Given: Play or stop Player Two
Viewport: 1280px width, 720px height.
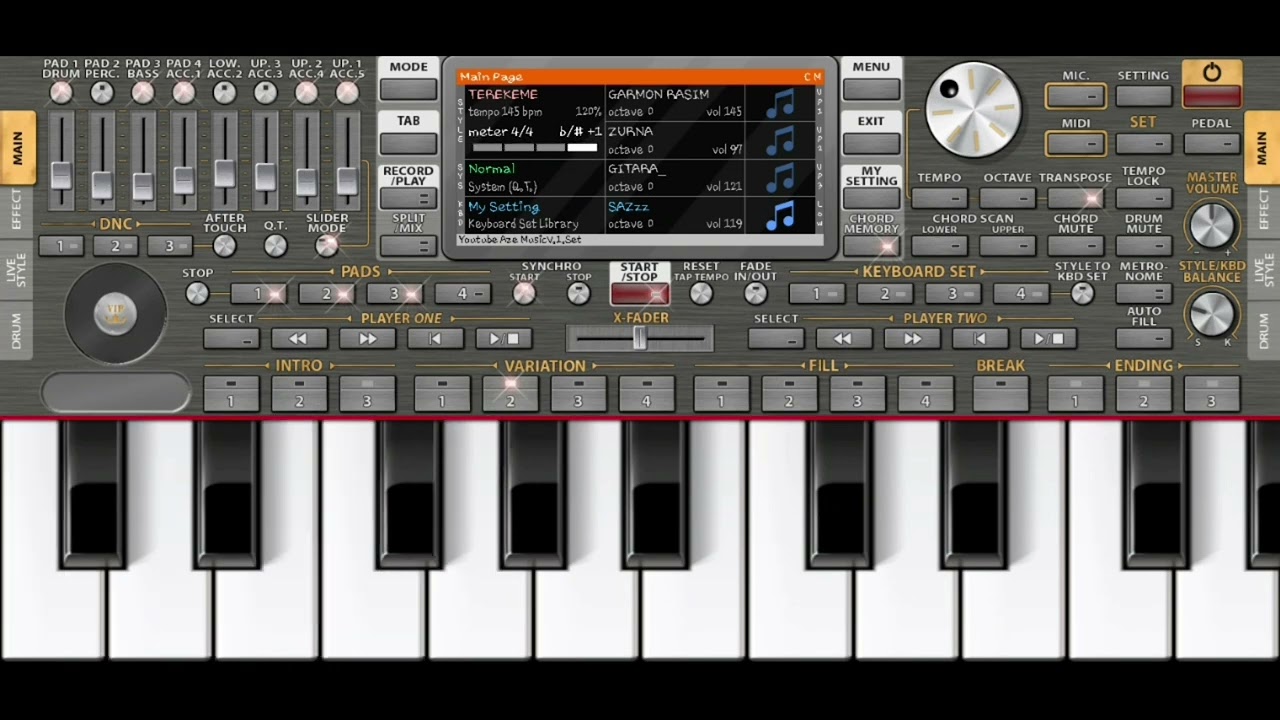Looking at the screenshot, I should click(x=1048, y=339).
